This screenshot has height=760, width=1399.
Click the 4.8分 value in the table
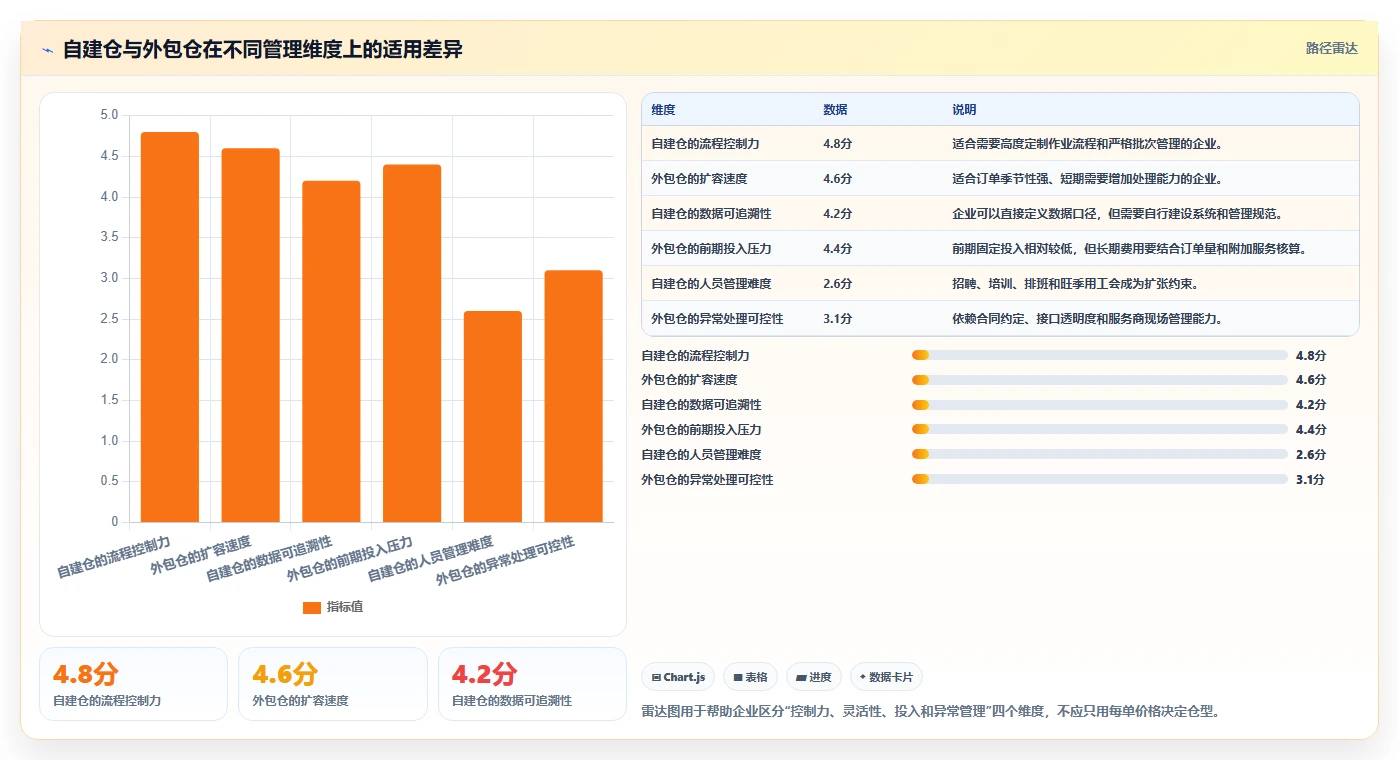[x=837, y=144]
